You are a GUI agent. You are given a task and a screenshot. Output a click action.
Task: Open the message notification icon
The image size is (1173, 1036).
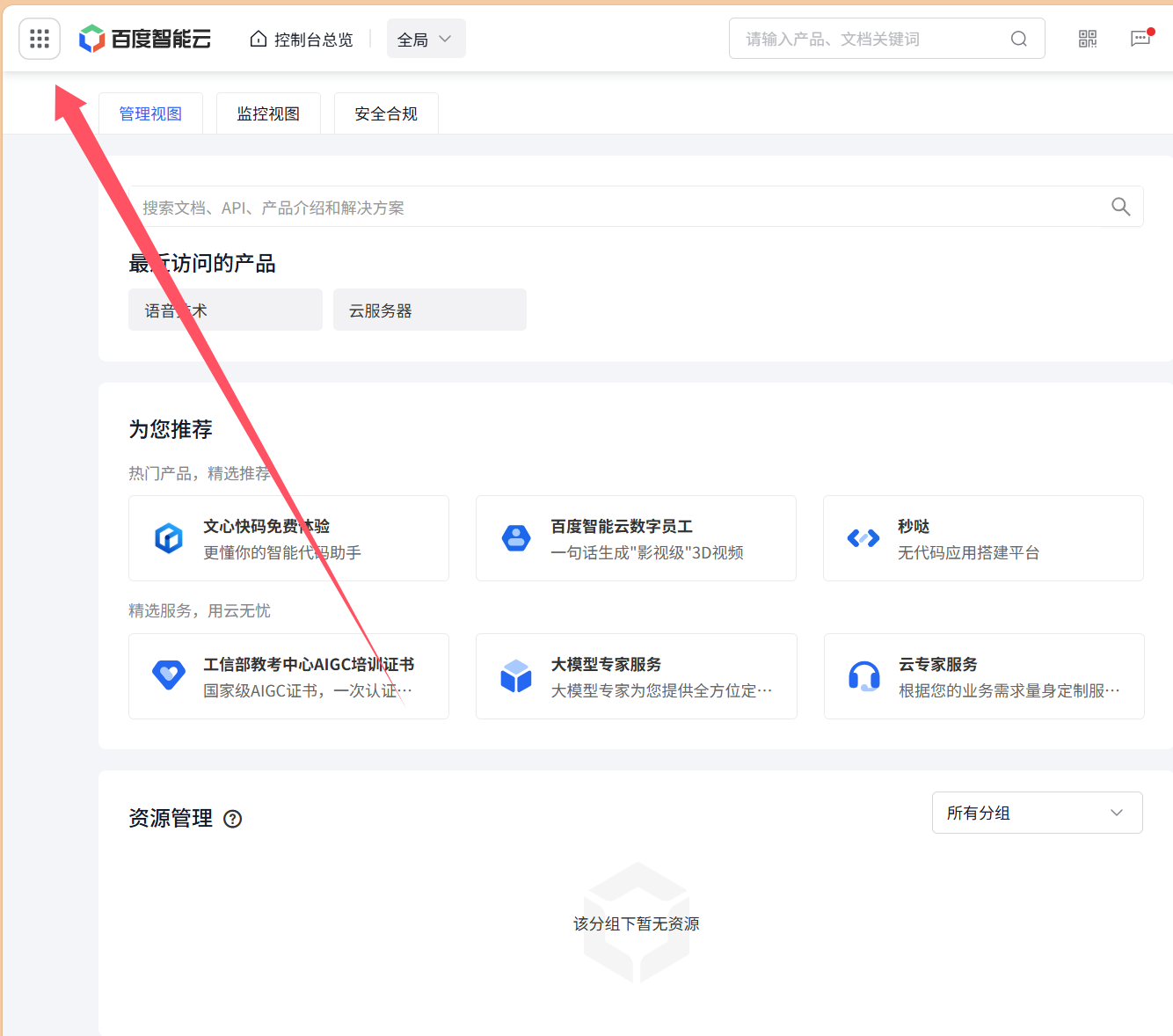coord(1140,39)
